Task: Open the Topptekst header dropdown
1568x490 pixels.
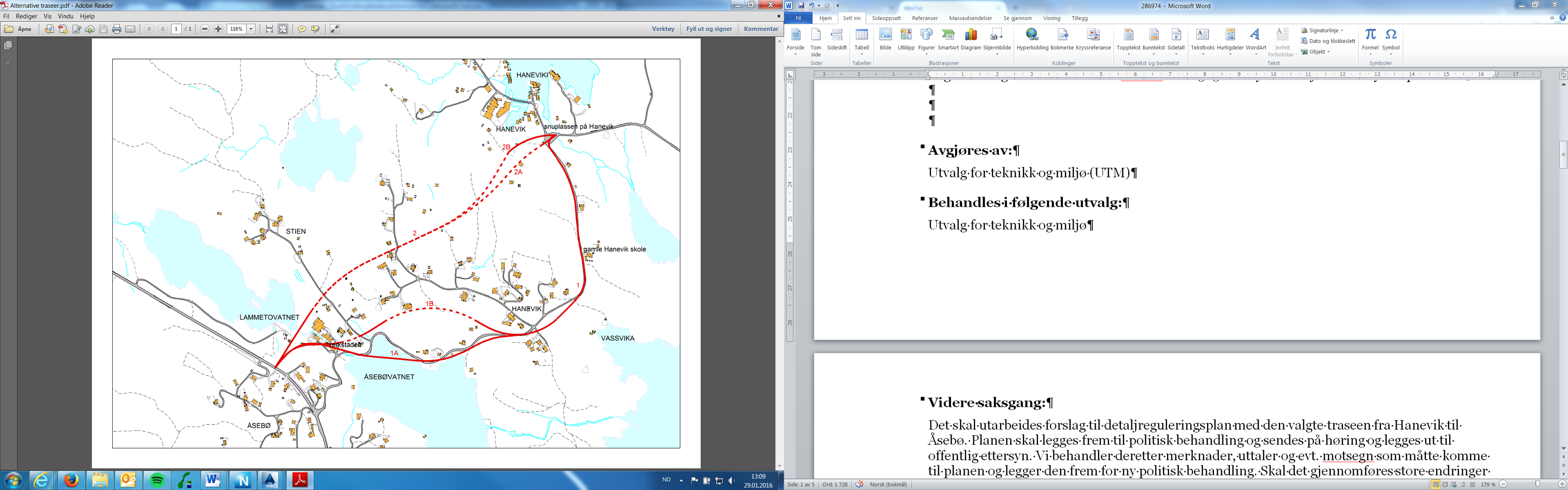Action: click(1128, 42)
